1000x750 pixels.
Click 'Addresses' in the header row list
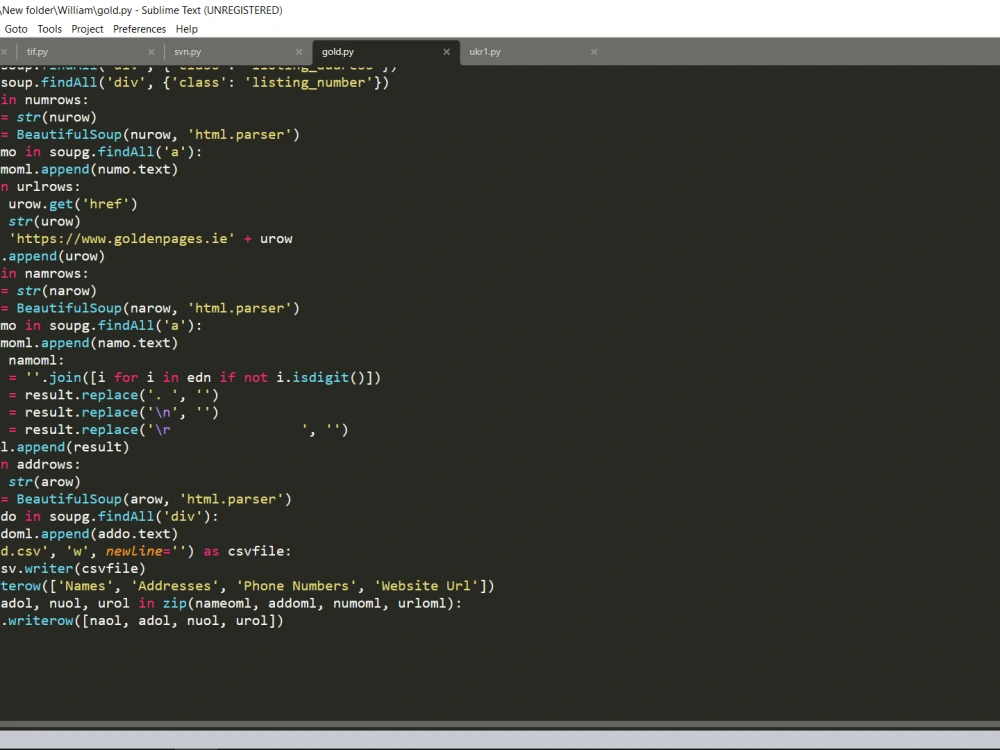(174, 585)
